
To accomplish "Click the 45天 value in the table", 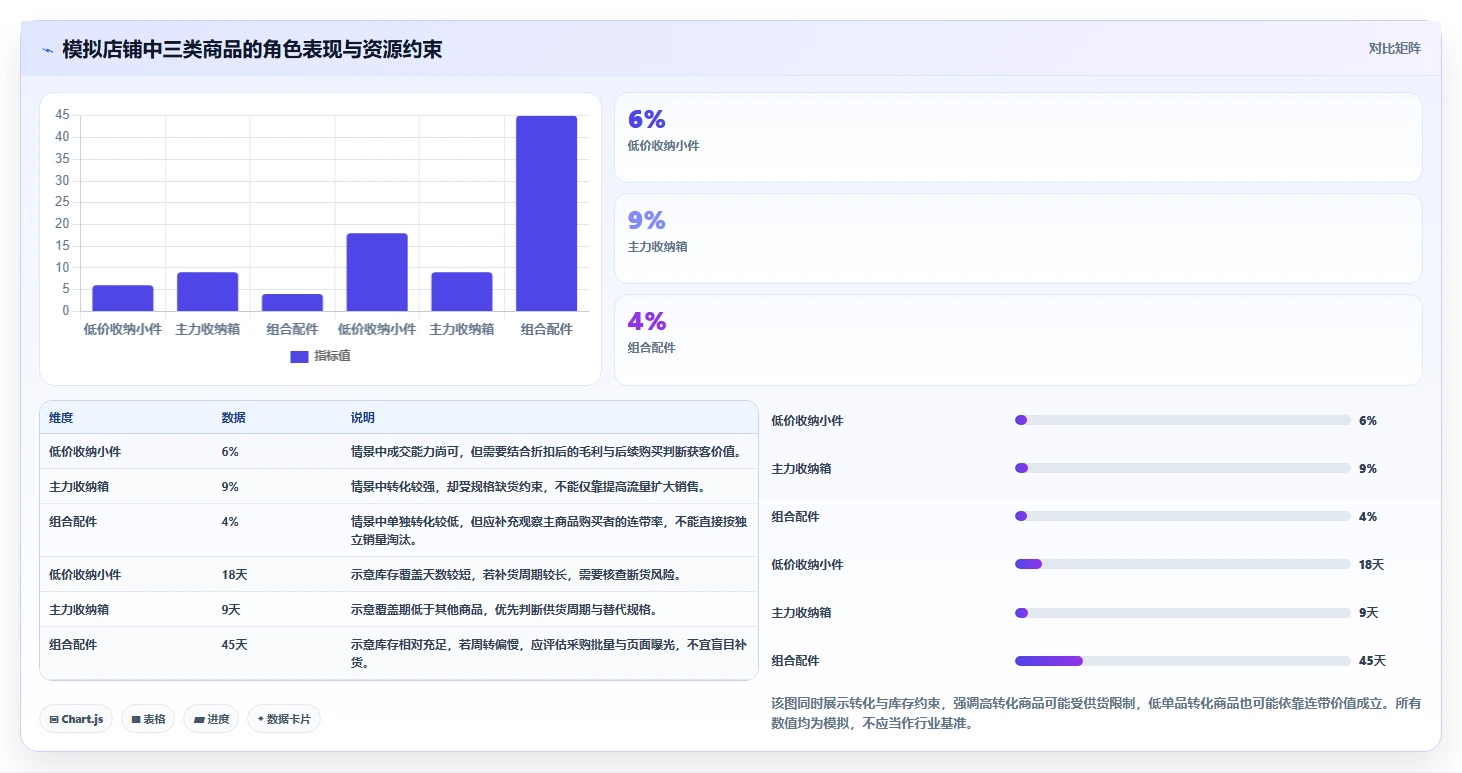I will [x=234, y=644].
